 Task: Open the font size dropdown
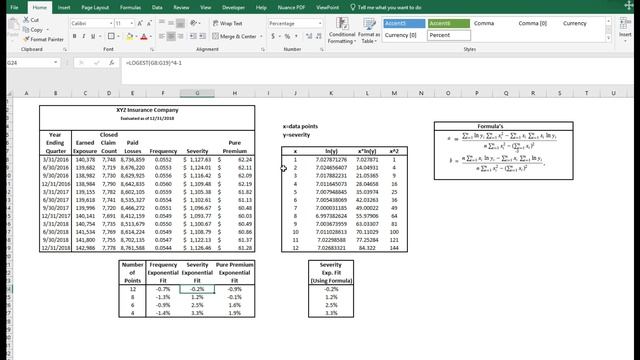[131, 23]
